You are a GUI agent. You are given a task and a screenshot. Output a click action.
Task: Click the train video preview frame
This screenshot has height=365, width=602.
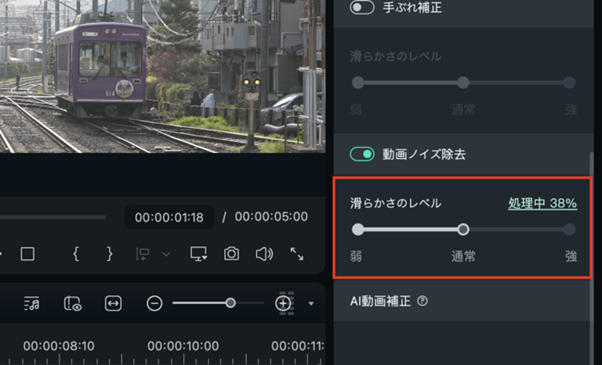[x=162, y=76]
